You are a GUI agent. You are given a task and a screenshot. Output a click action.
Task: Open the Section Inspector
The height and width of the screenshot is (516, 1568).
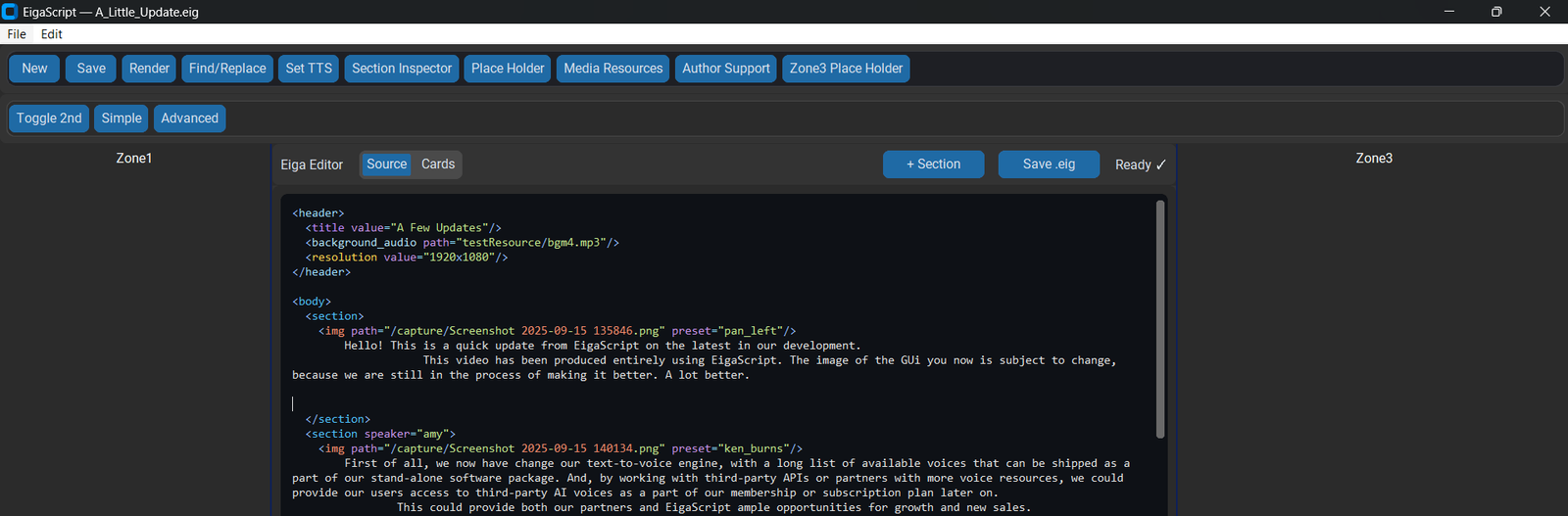pyautogui.click(x=402, y=69)
